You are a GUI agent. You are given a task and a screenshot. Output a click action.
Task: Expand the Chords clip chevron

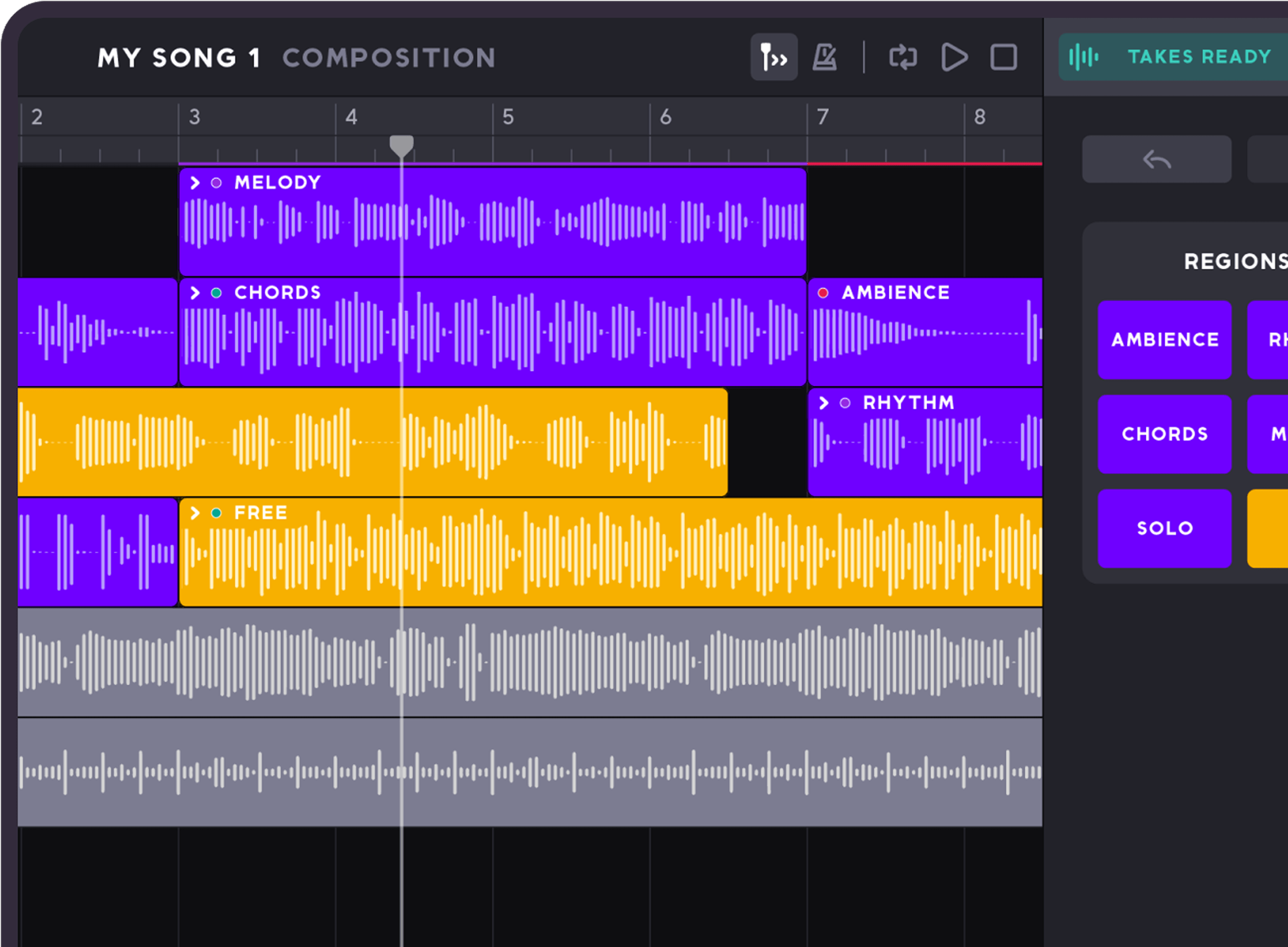[195, 293]
